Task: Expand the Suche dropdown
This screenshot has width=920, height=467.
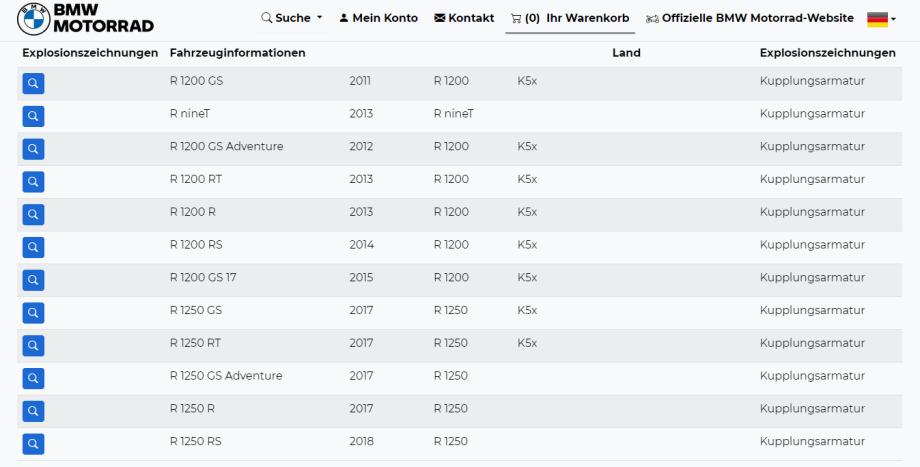Action: [292, 18]
